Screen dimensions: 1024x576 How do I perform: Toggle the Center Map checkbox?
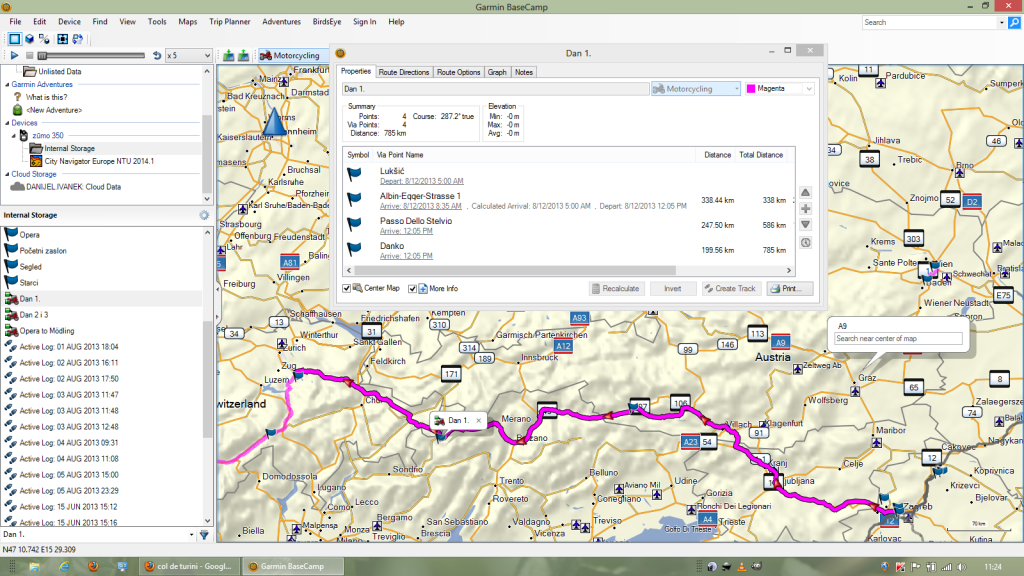click(x=347, y=289)
